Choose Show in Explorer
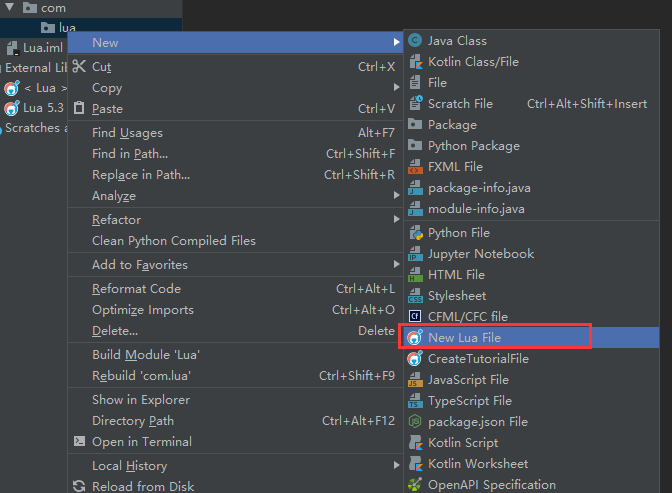Image resolution: width=672 pixels, height=493 pixels. pos(236,400)
